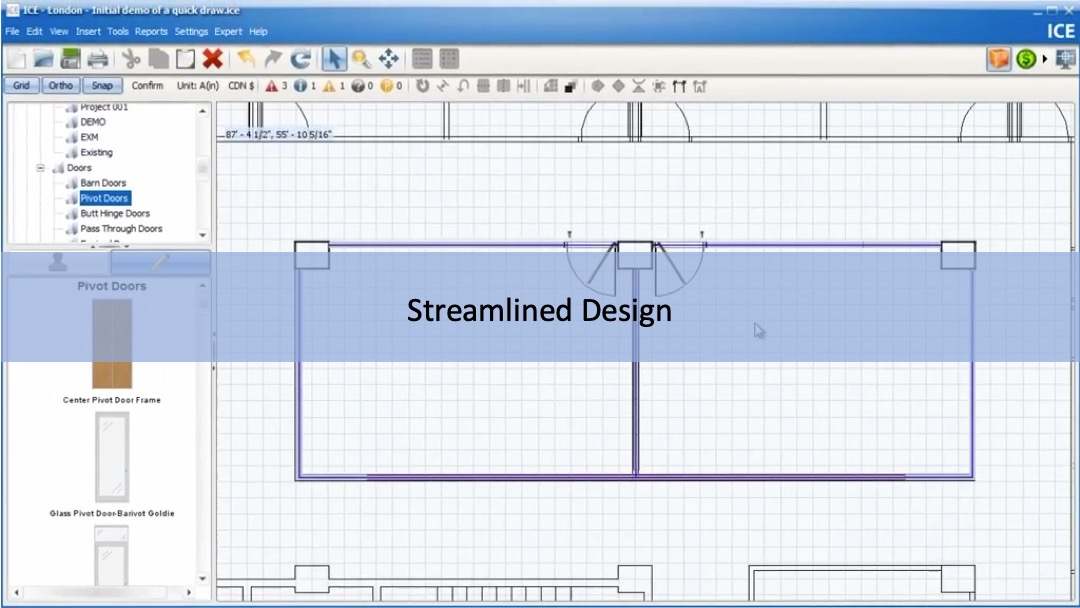Select Butt Hinge Doors in the tree
The width and height of the screenshot is (1080, 608).
click(x=115, y=213)
